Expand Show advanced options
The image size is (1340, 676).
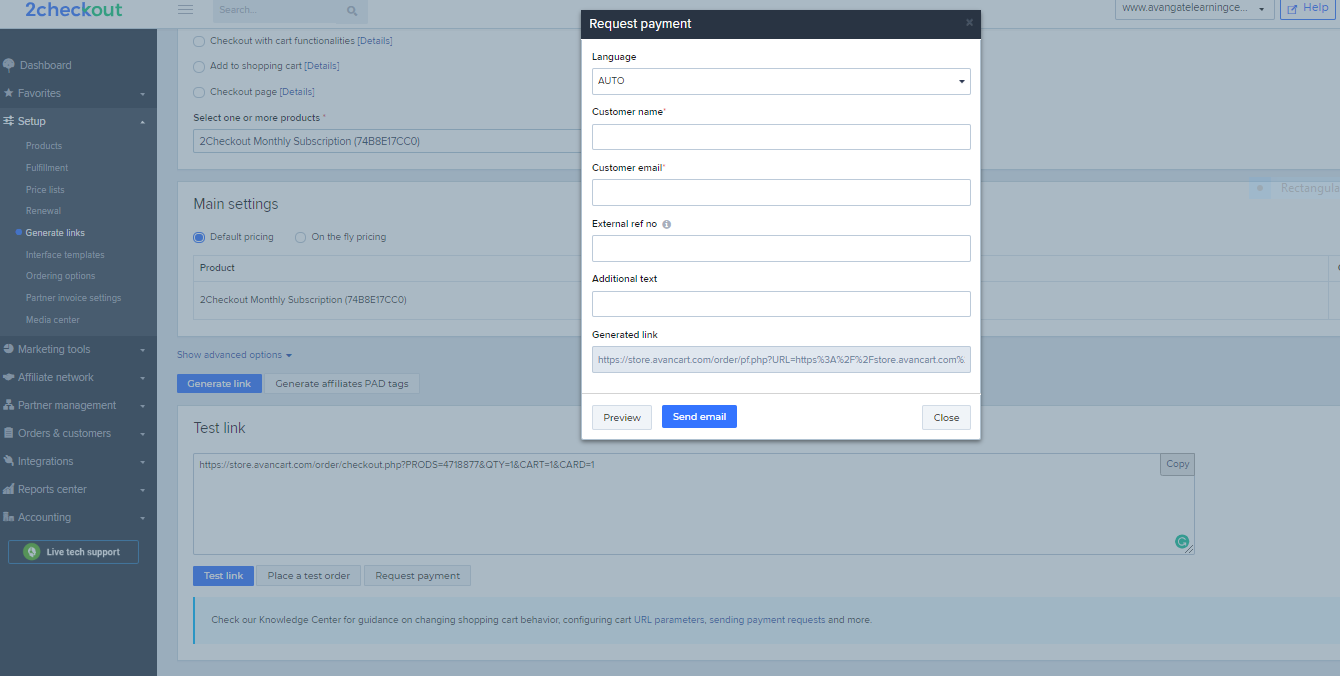234,355
